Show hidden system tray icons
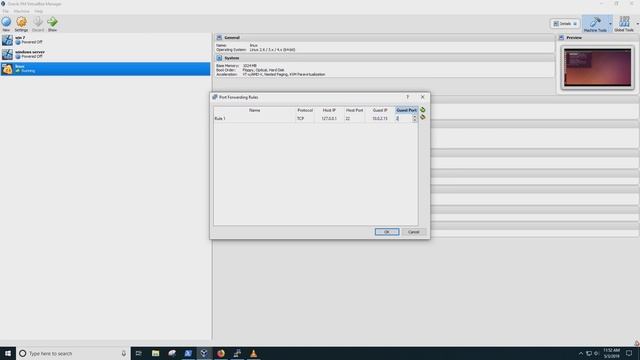Viewport: 640px width, 360px height. point(581,353)
